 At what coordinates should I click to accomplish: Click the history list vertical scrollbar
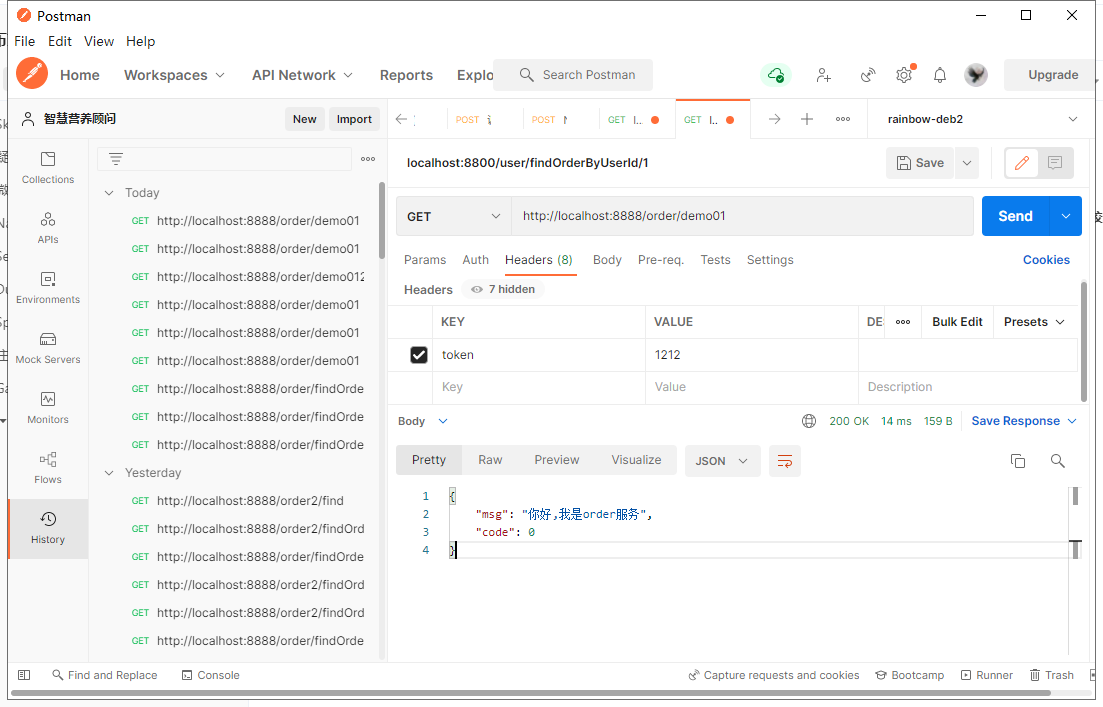[x=382, y=220]
